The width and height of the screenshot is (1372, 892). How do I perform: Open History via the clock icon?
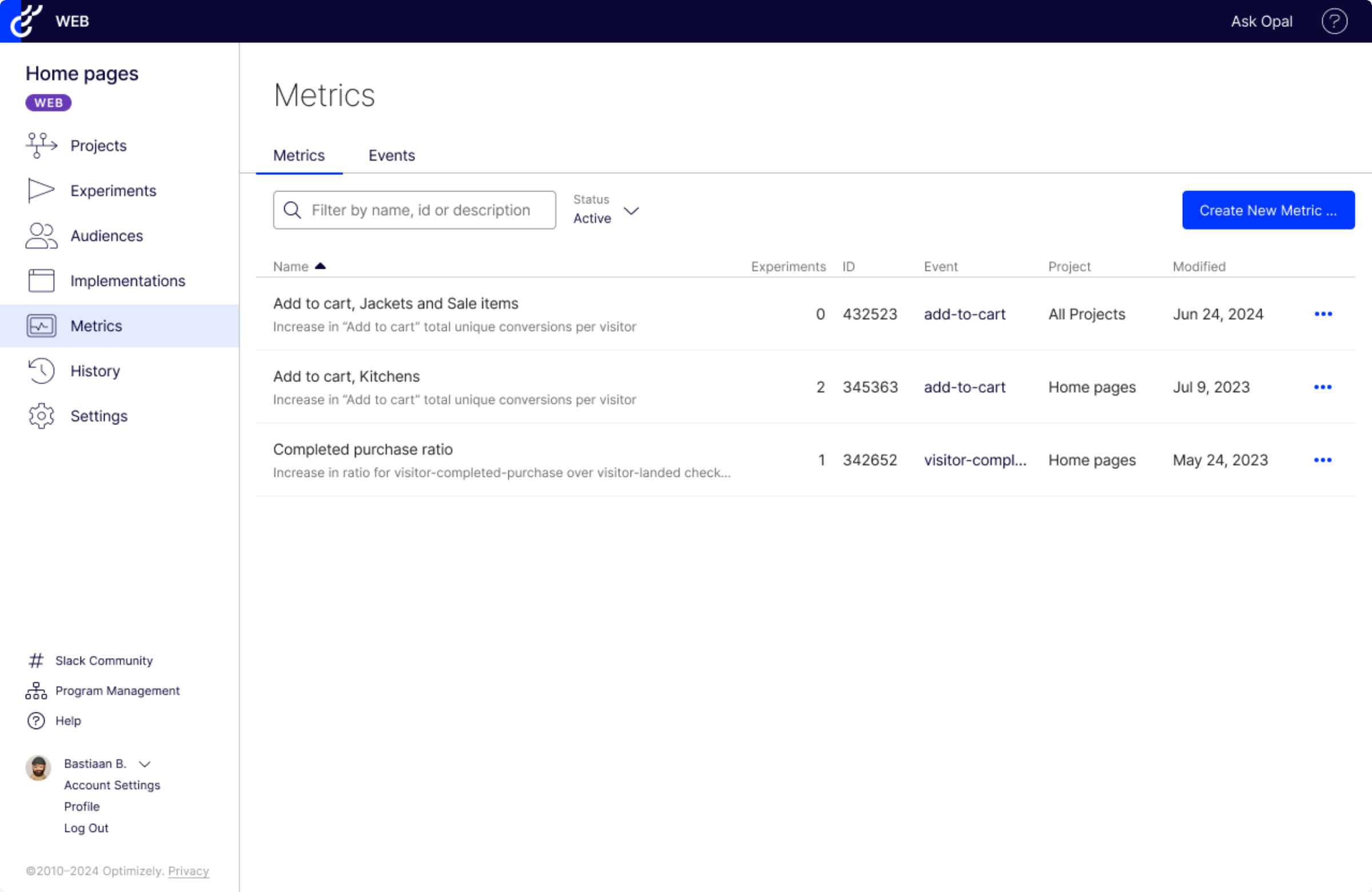point(41,370)
